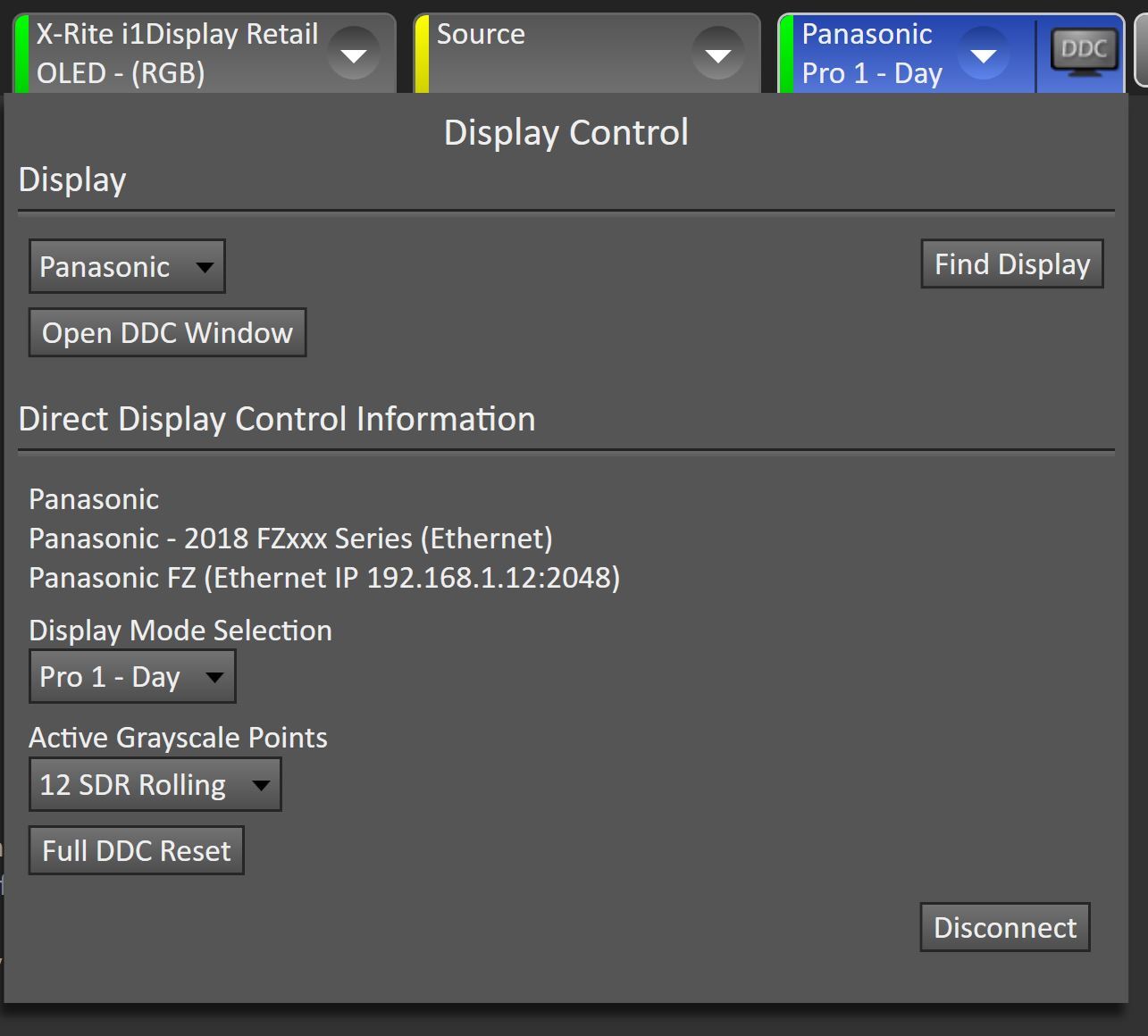The width and height of the screenshot is (1148, 1036).
Task: Switch to the X-Rite i1Display Retail tab
Action: (x=177, y=54)
